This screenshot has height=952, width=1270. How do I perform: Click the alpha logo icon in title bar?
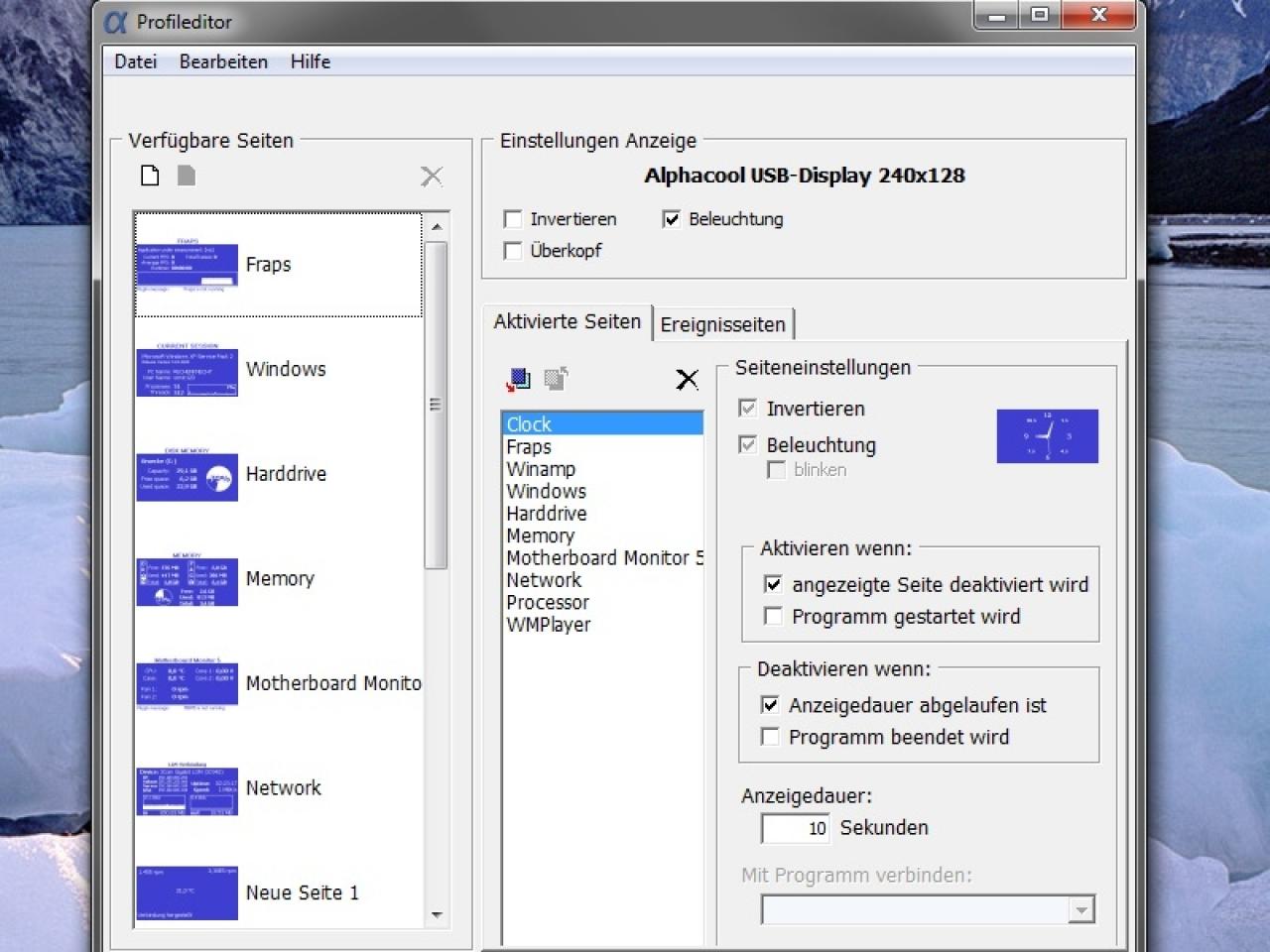117,21
